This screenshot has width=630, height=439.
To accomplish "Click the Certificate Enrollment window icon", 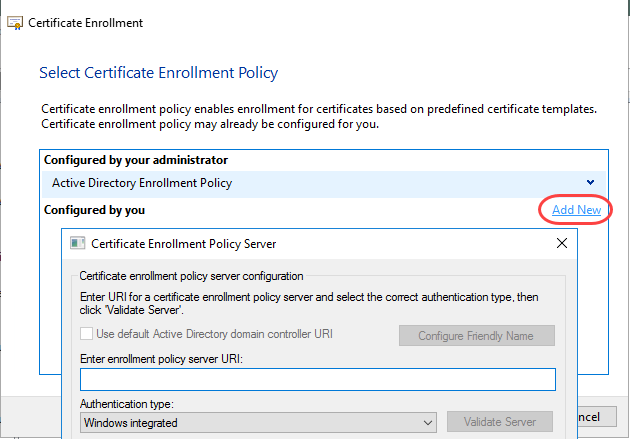I will pyautogui.click(x=15, y=23).
